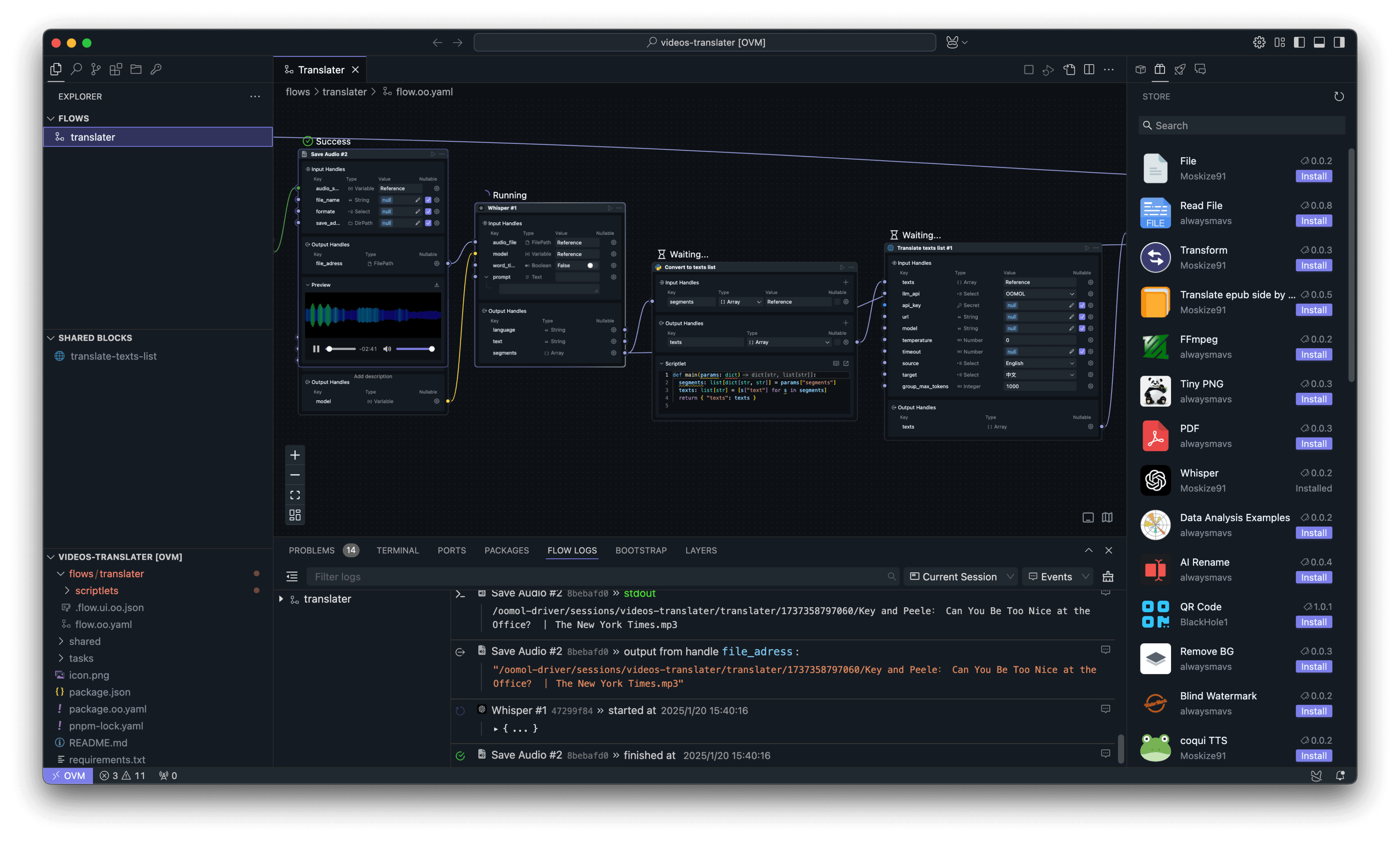Switch to the BOOTSTRAP tab
The image size is (1400, 841).
coord(641,550)
